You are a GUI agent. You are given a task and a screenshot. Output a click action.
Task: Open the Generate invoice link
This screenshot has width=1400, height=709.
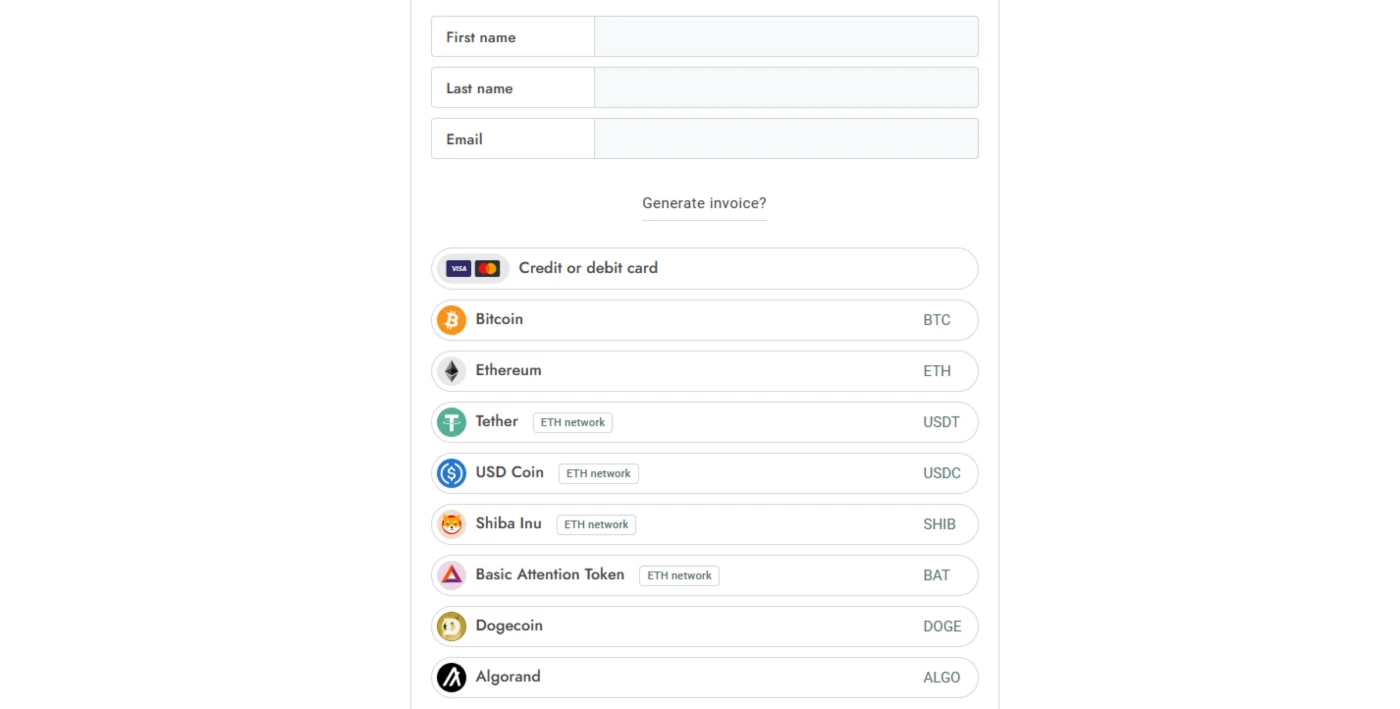tap(704, 203)
